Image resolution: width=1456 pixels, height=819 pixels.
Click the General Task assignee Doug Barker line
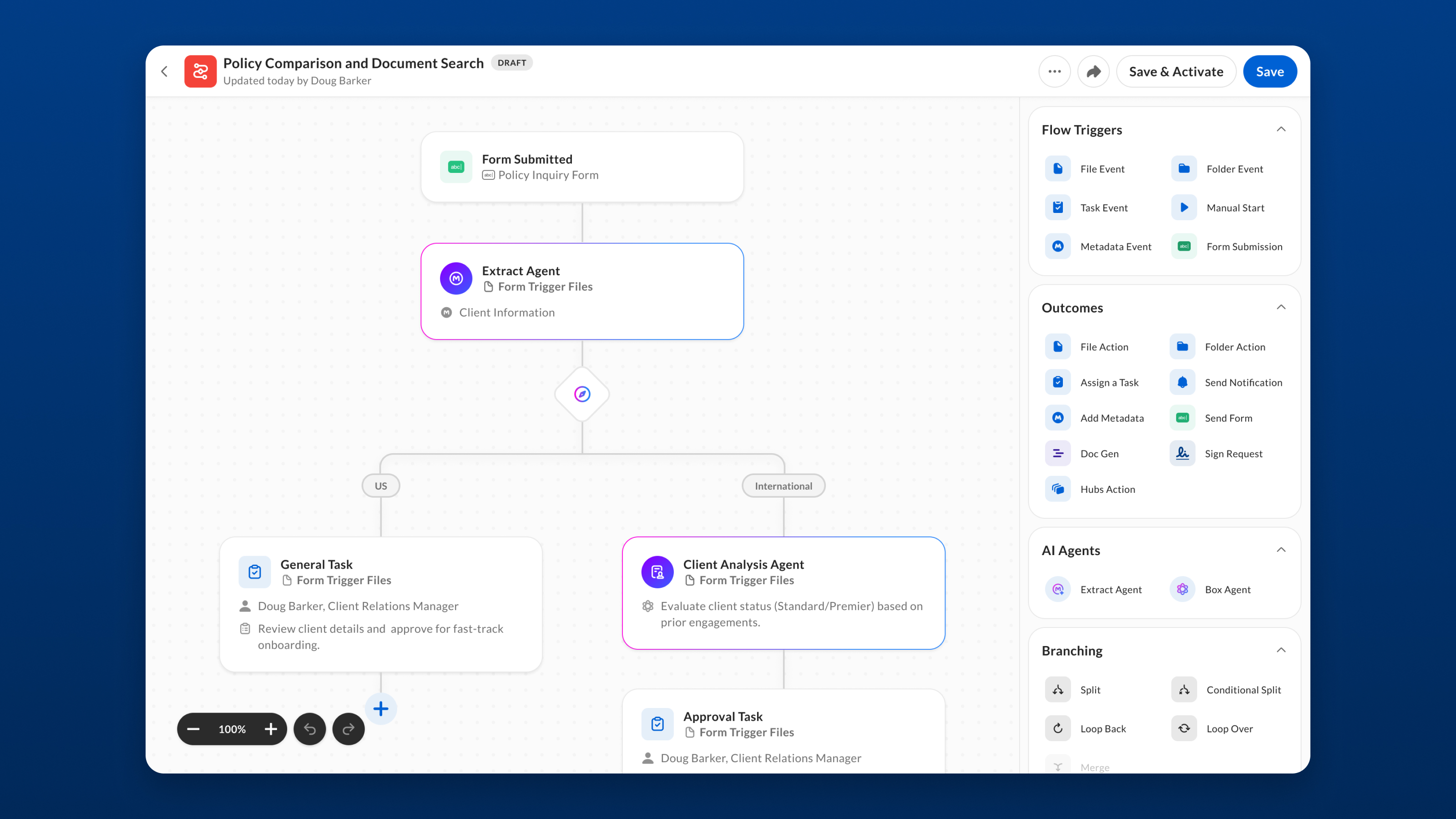[x=349, y=606]
